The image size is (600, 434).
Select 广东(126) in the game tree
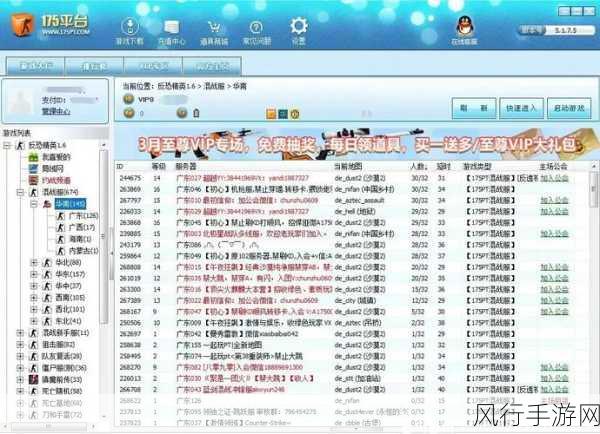[x=83, y=216]
